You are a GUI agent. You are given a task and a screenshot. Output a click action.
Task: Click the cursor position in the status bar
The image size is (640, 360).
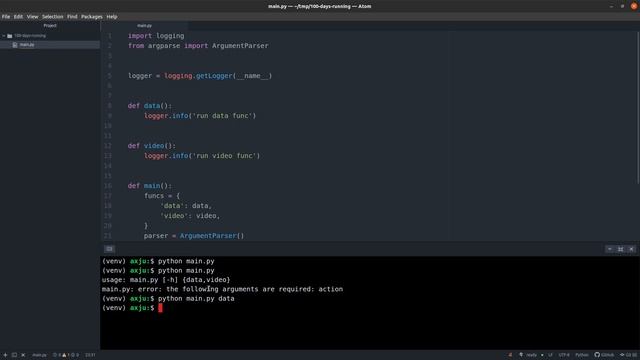point(90,355)
